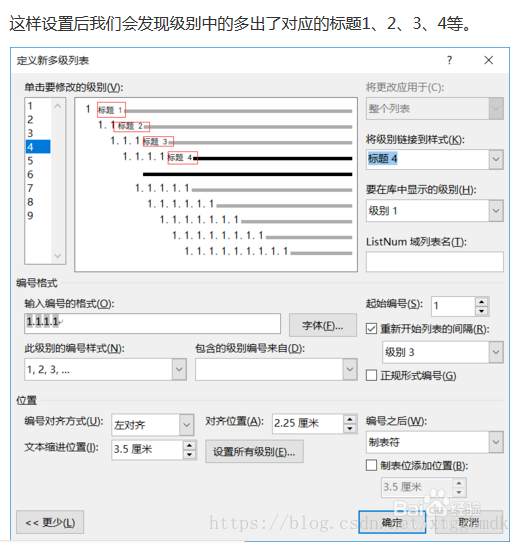
Task: Click the 设置所有级别 button
Action: [x=254, y=452]
